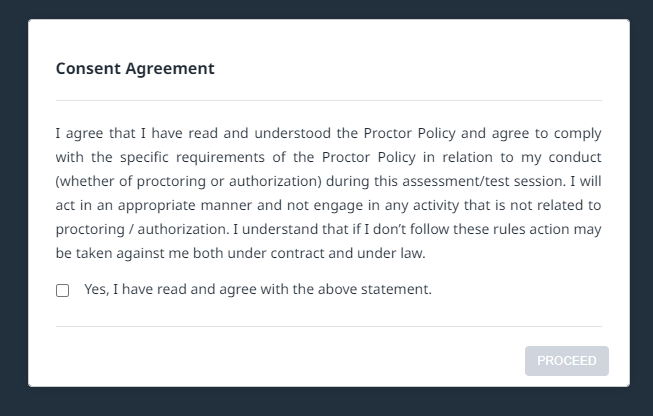Click the dark backdrop below the dialog
653x416 pixels.
point(329,402)
